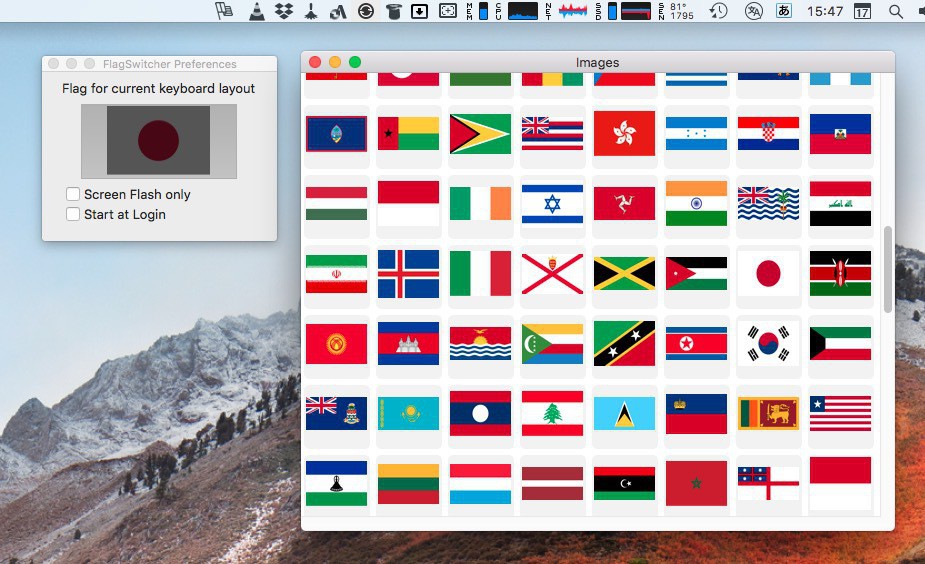Select the Lebanon cedar flag image
Image resolution: width=925 pixels, height=564 pixels.
point(552,413)
